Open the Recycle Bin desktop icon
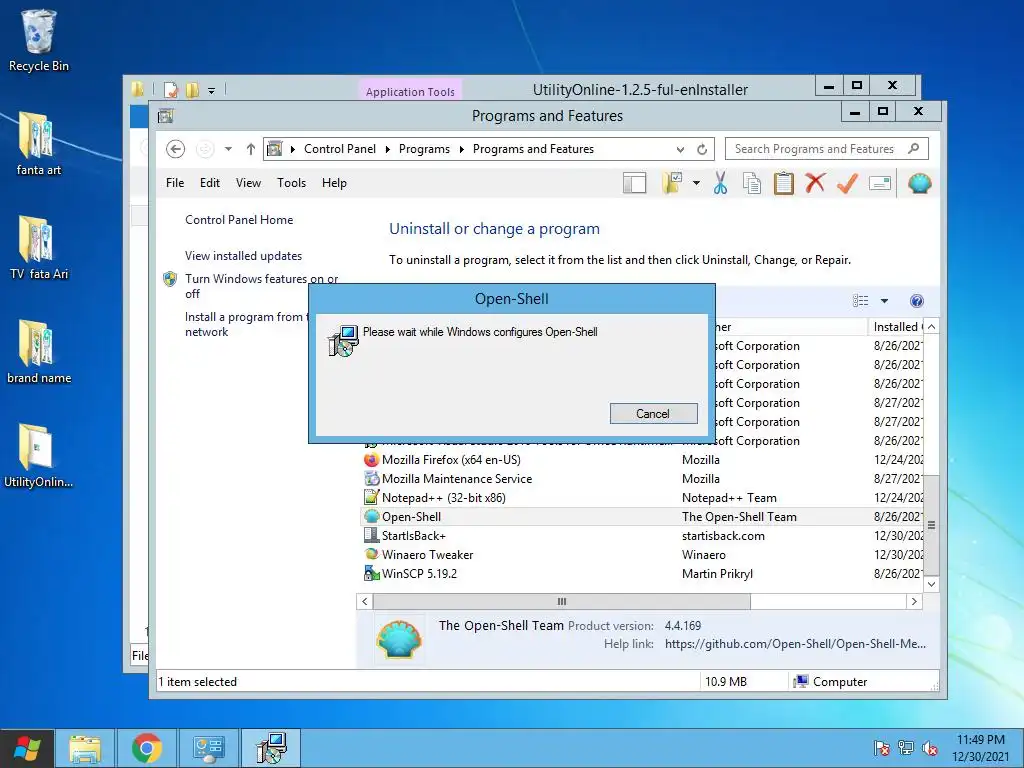The width and height of the screenshot is (1024, 768). click(39, 40)
